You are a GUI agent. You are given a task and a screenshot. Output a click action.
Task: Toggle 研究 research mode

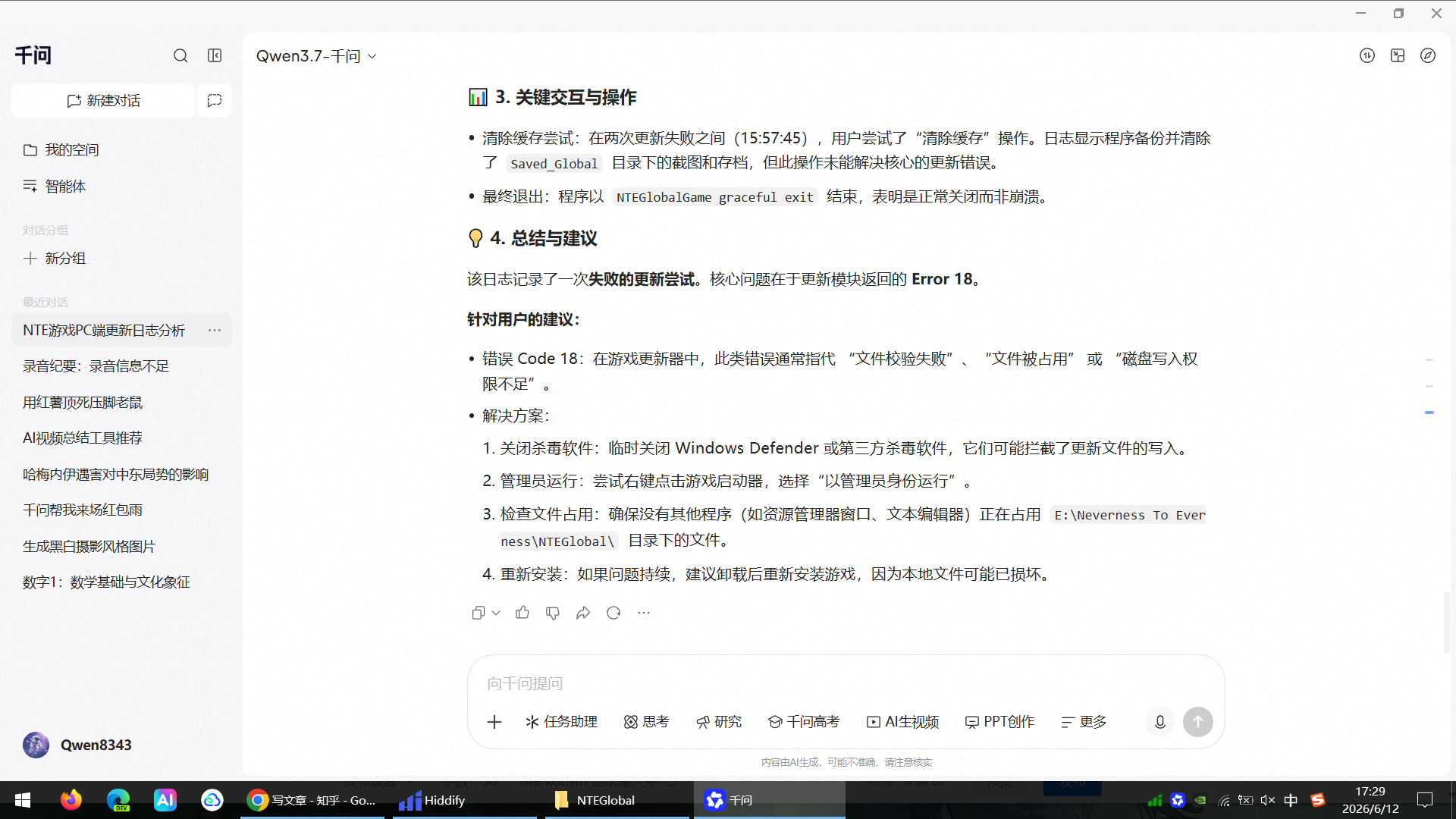[719, 722]
